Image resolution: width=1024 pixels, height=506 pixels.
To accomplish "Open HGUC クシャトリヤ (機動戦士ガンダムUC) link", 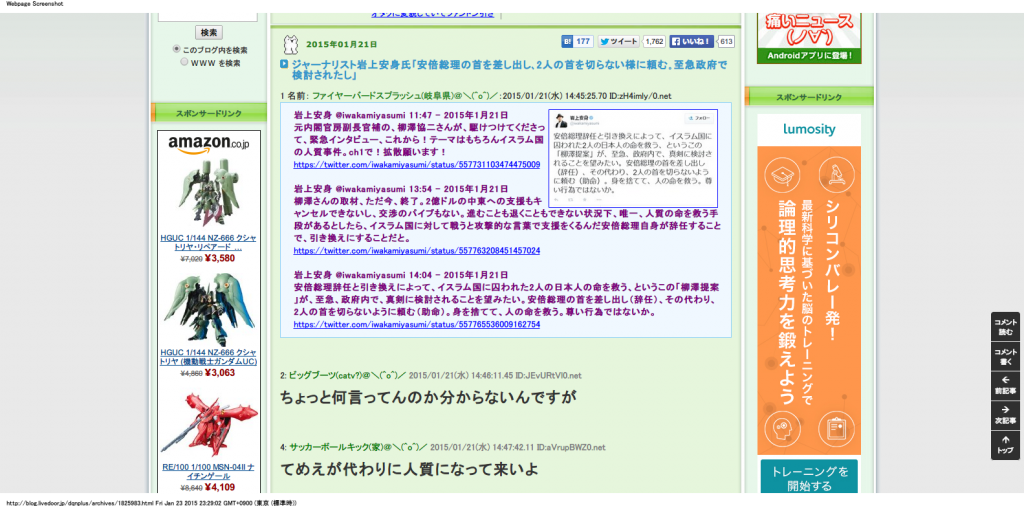I will coord(208,357).
